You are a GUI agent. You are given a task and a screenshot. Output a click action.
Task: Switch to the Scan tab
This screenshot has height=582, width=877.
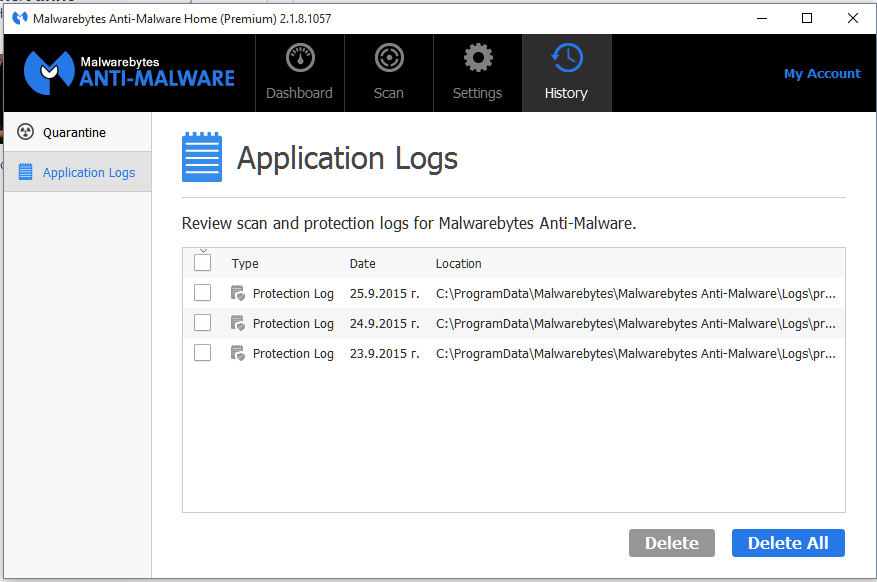tap(389, 73)
